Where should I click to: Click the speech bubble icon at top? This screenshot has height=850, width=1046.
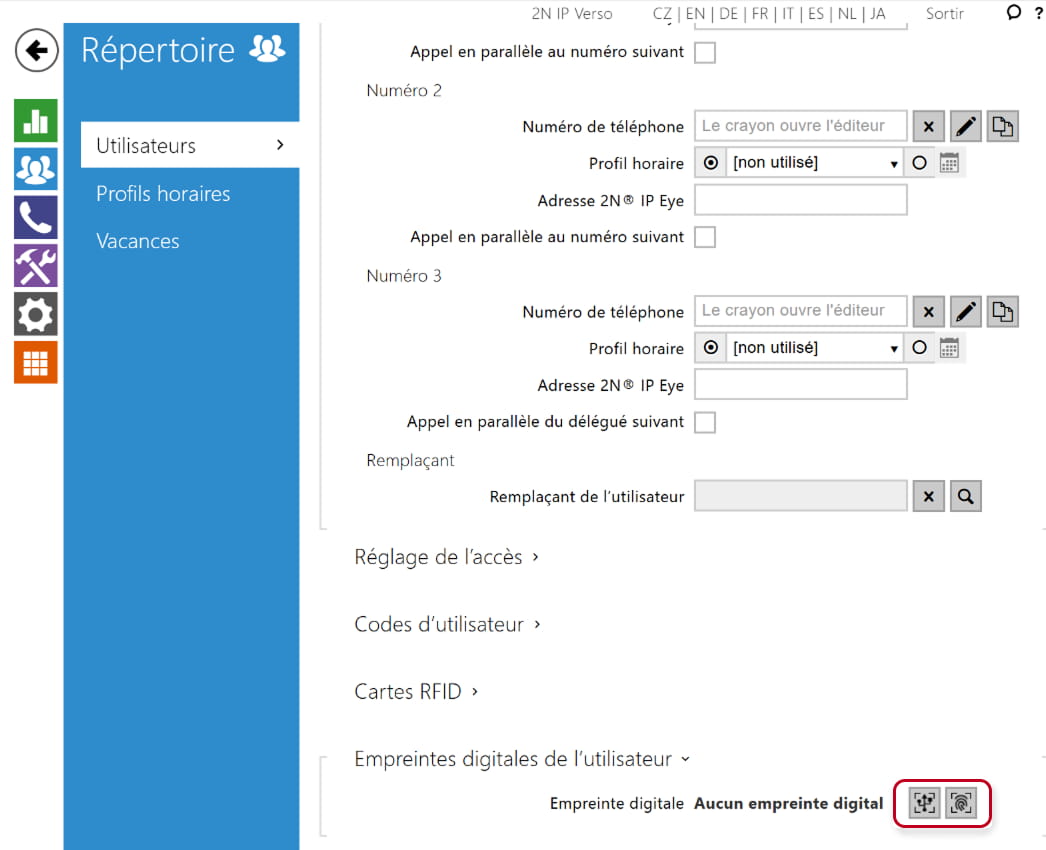point(1013,13)
